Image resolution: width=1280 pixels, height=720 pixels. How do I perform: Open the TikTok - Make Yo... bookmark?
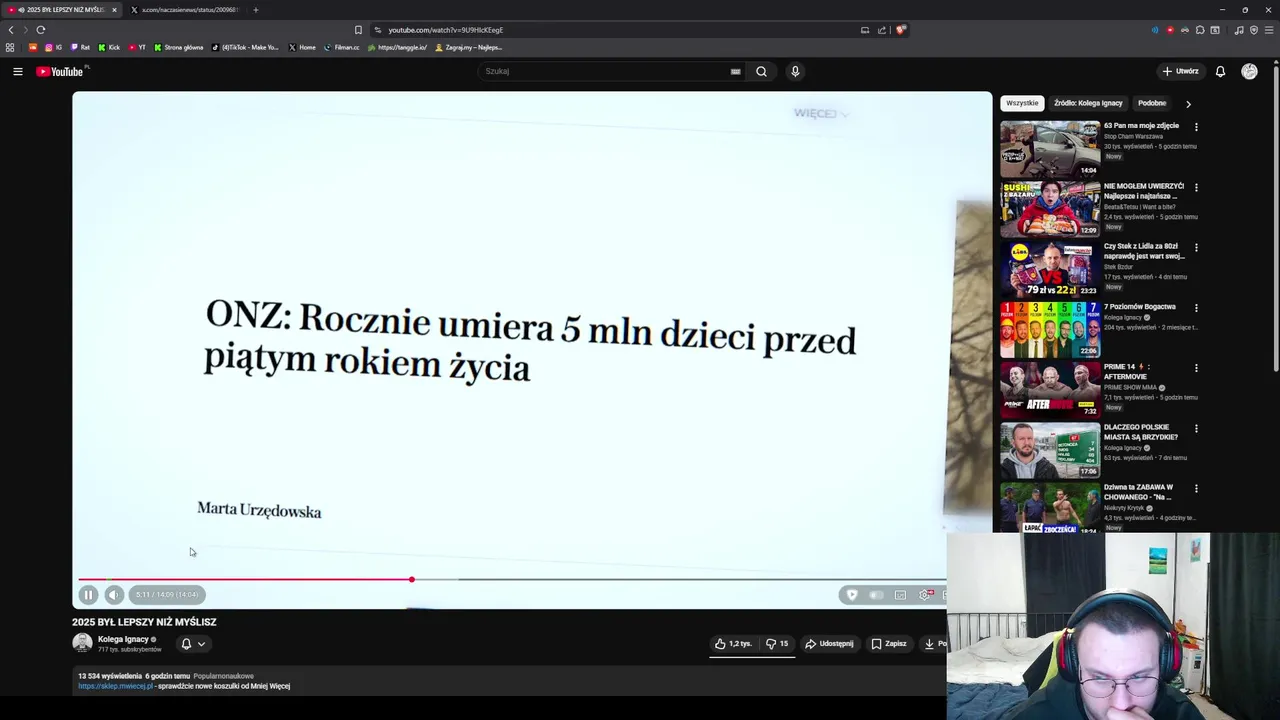246,47
